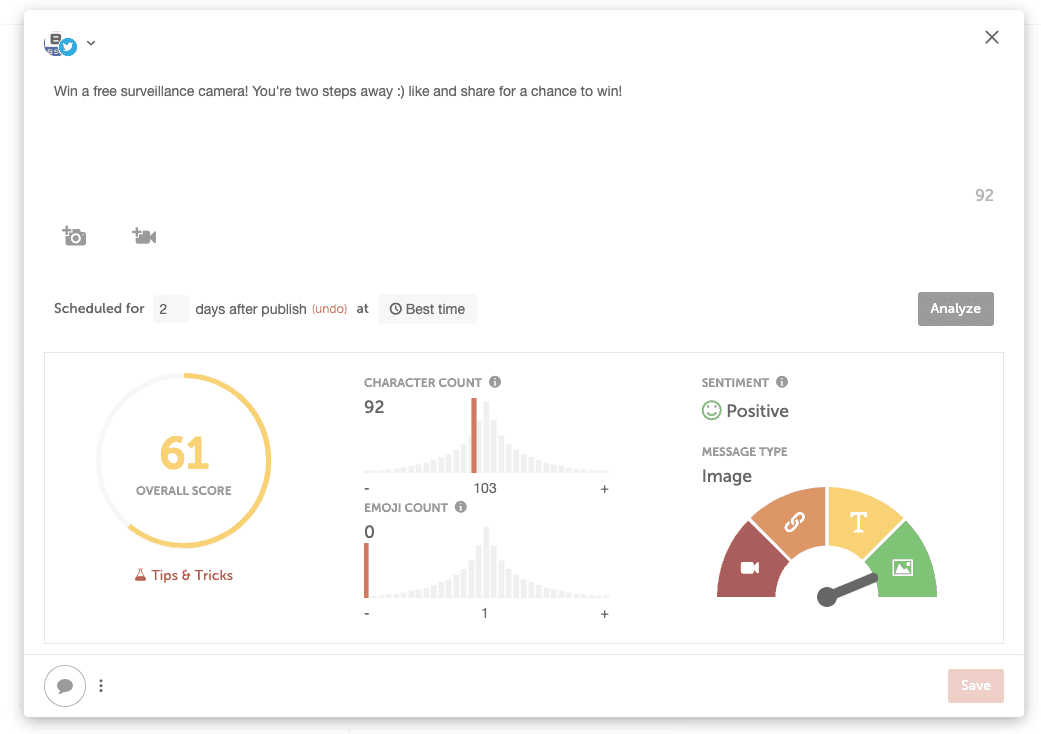This screenshot has height=734, width=1041.
Task: Open the Tips & Tricks link
Action: click(184, 575)
